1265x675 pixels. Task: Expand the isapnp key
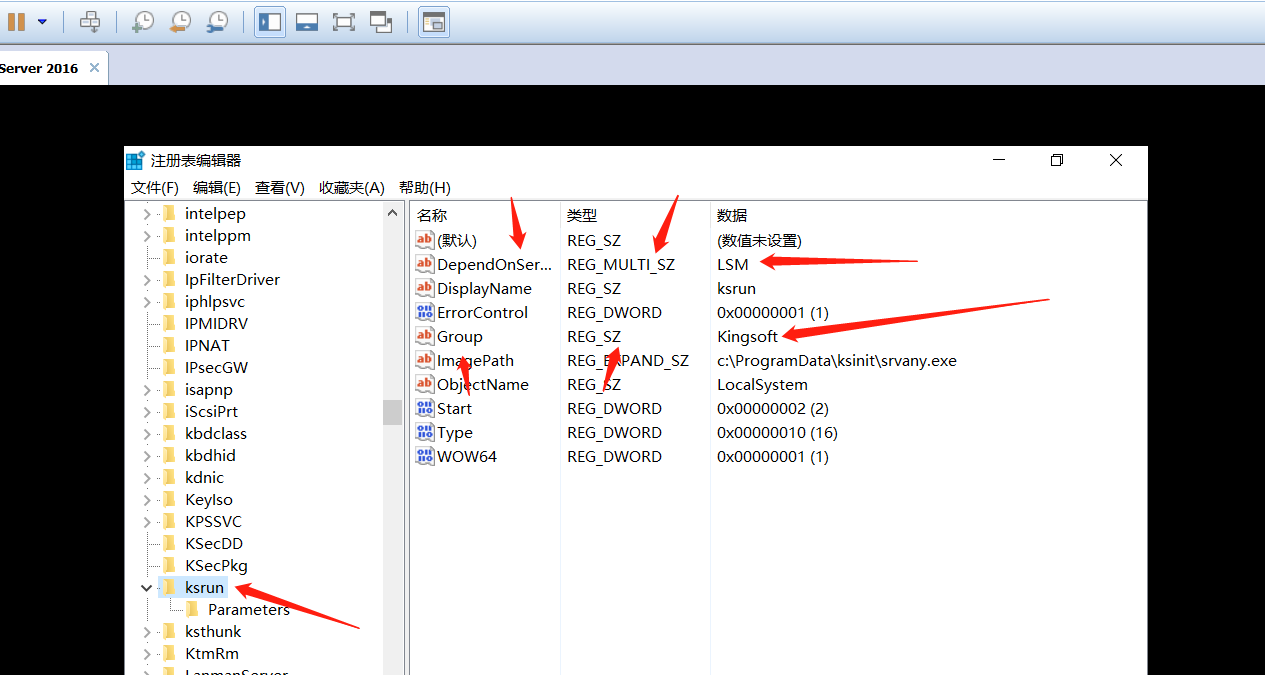147,390
